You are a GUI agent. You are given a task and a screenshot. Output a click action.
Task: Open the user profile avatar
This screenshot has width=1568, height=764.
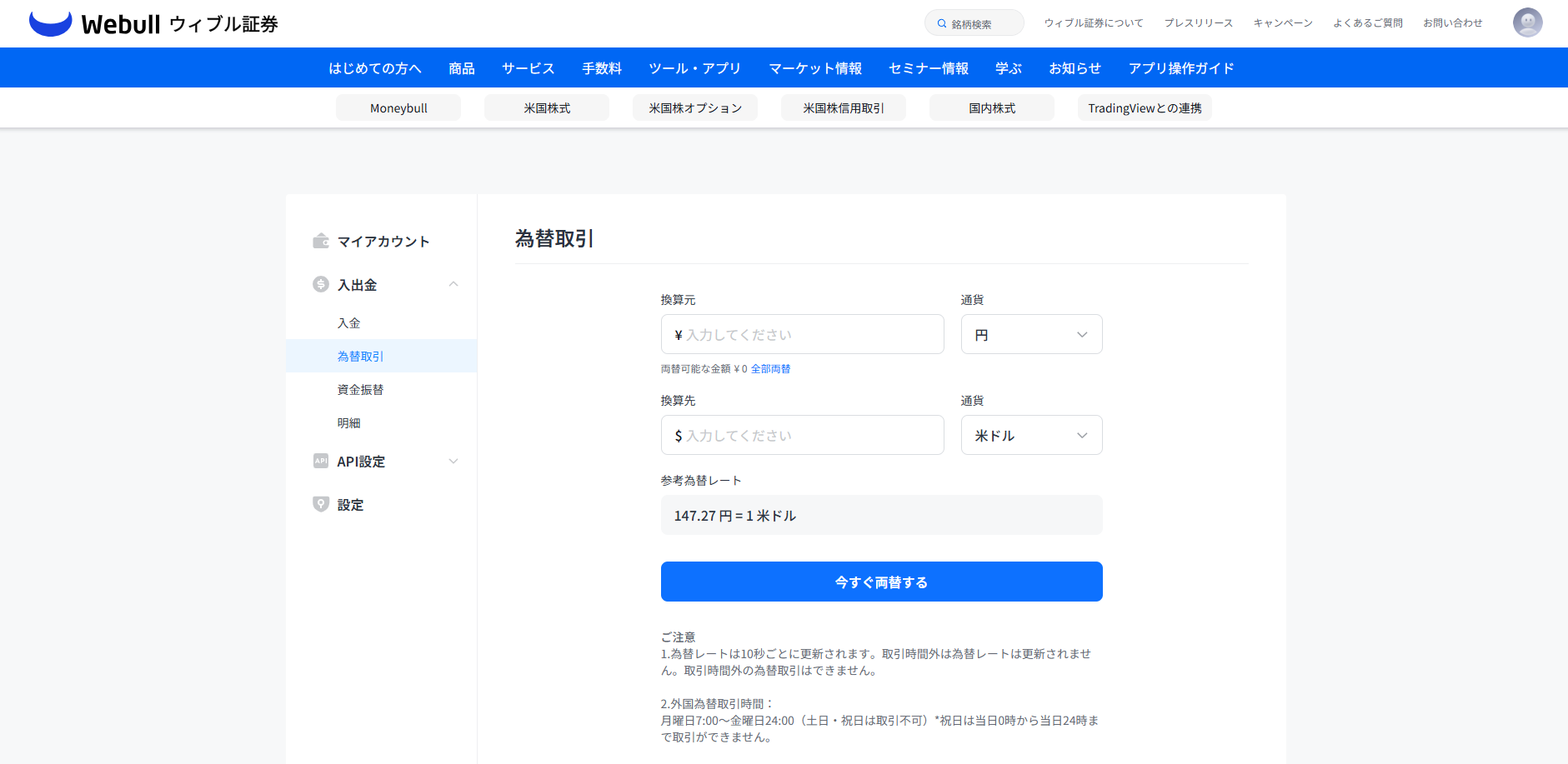click(x=1527, y=22)
